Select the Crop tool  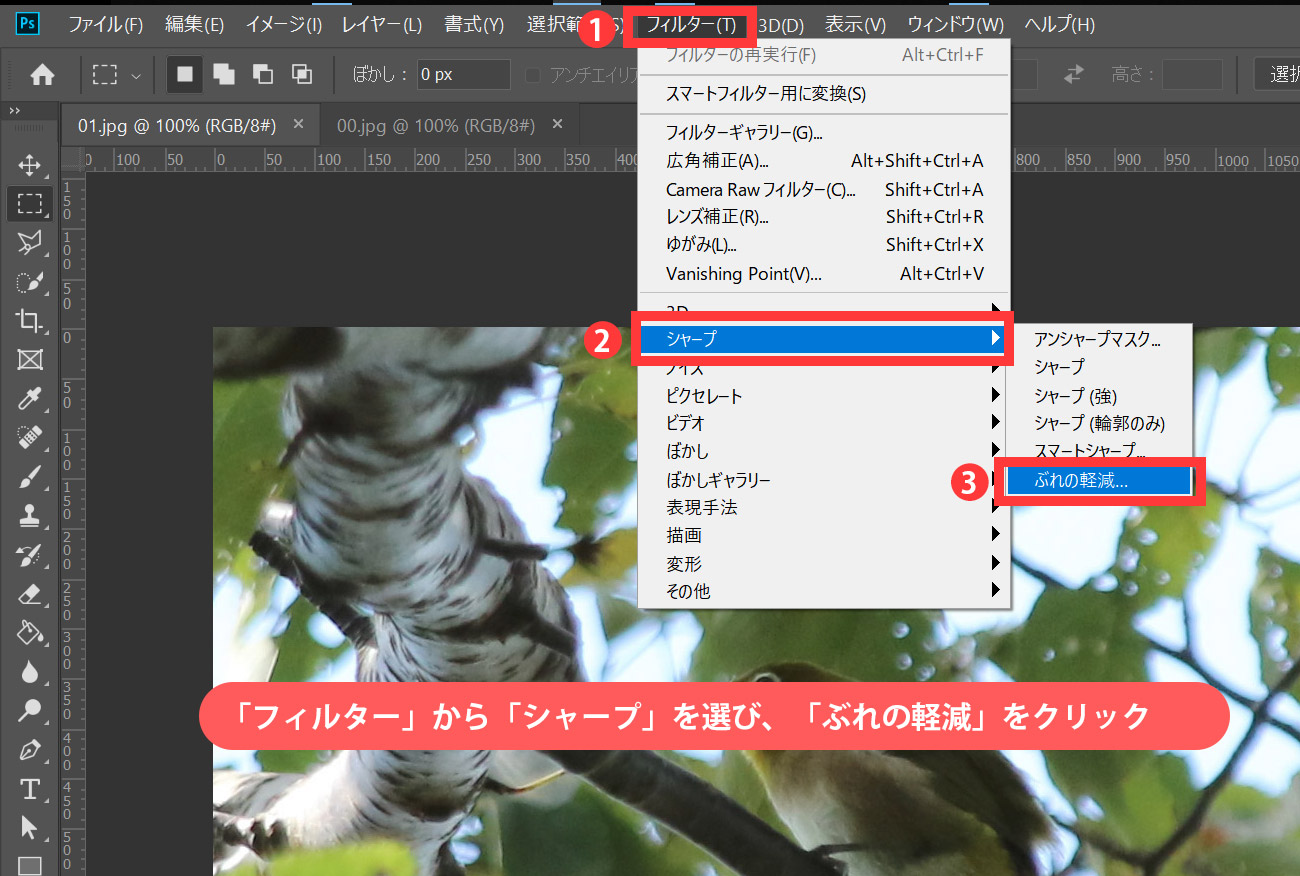click(29, 320)
